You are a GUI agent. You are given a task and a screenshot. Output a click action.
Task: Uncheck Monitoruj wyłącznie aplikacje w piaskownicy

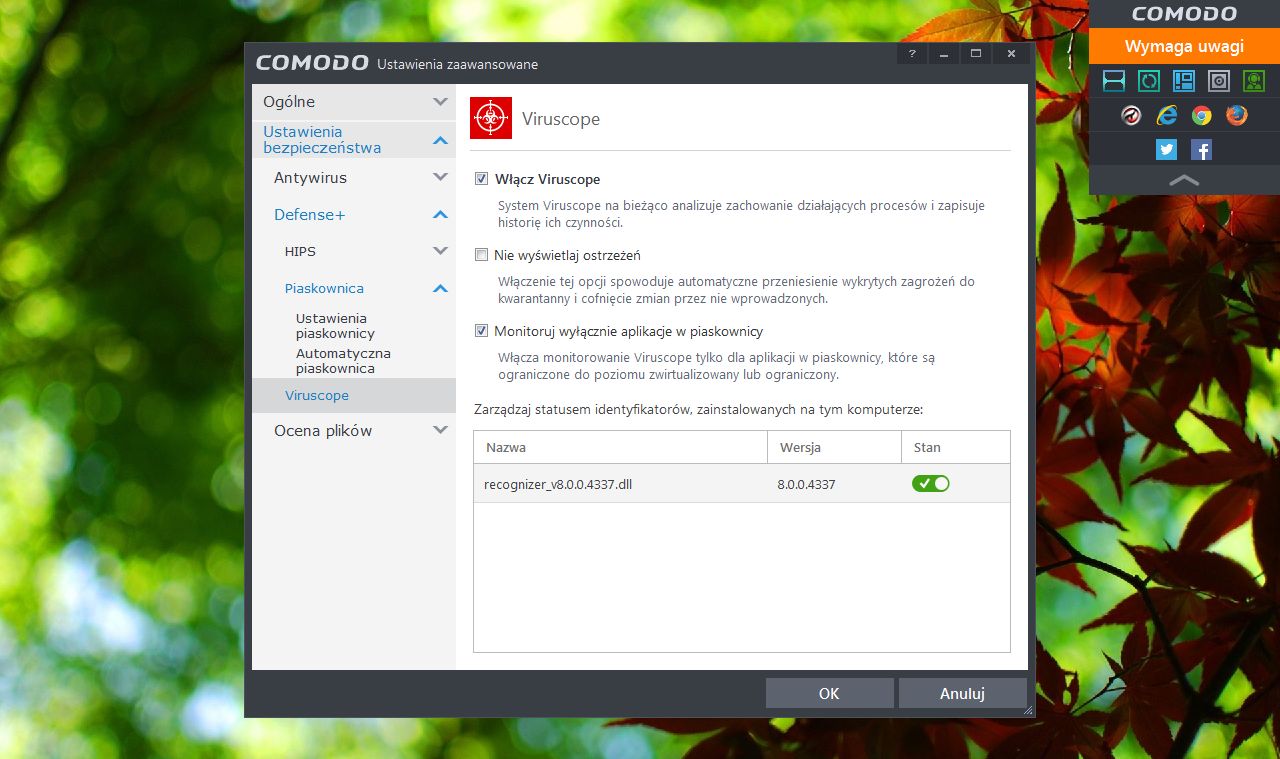(x=482, y=331)
